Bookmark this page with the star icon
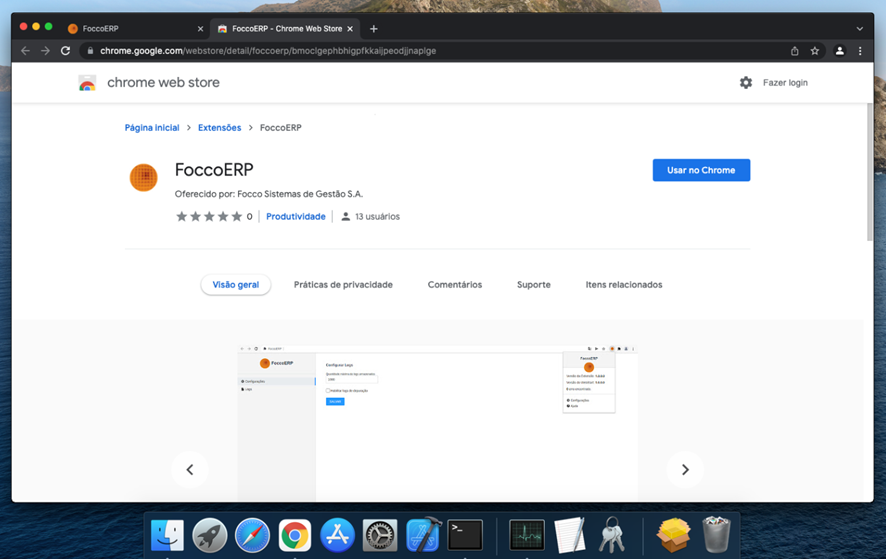This screenshot has width=886, height=559. coord(815,51)
